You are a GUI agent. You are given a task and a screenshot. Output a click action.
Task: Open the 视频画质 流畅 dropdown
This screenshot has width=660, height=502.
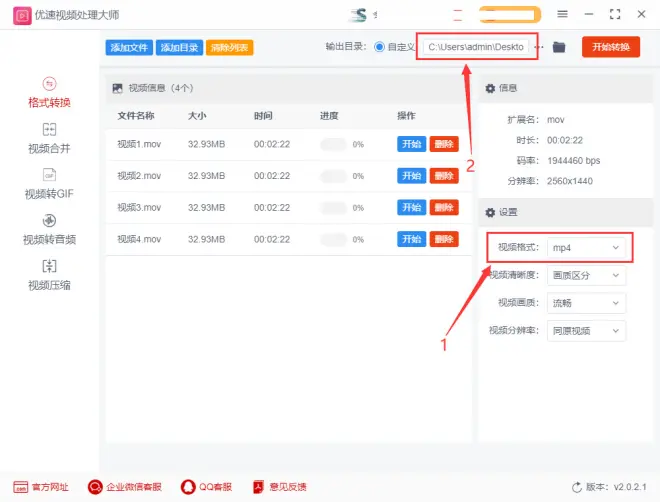[x=586, y=303]
